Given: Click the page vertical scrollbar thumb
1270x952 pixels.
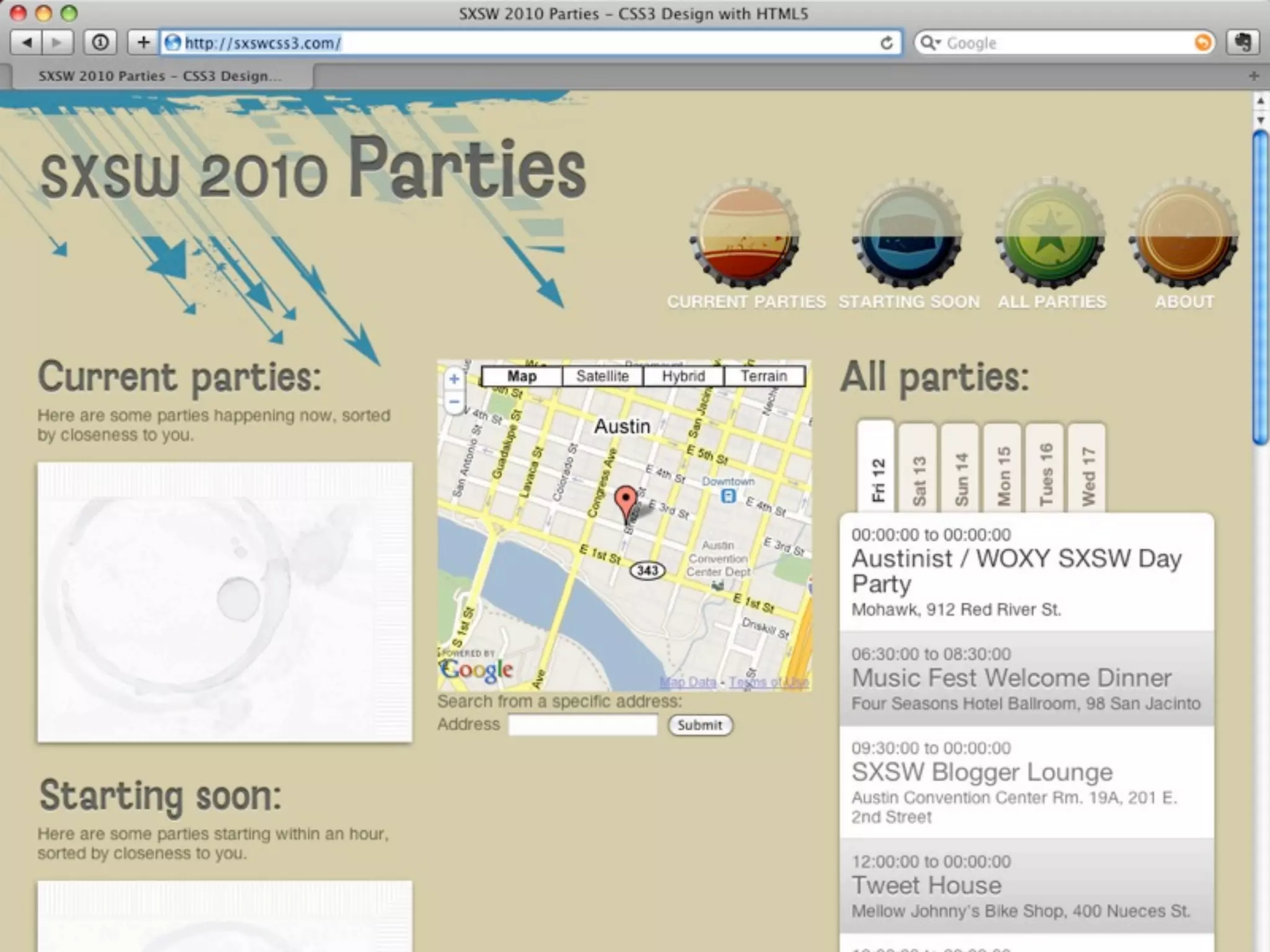Looking at the screenshot, I should click(1260, 288).
